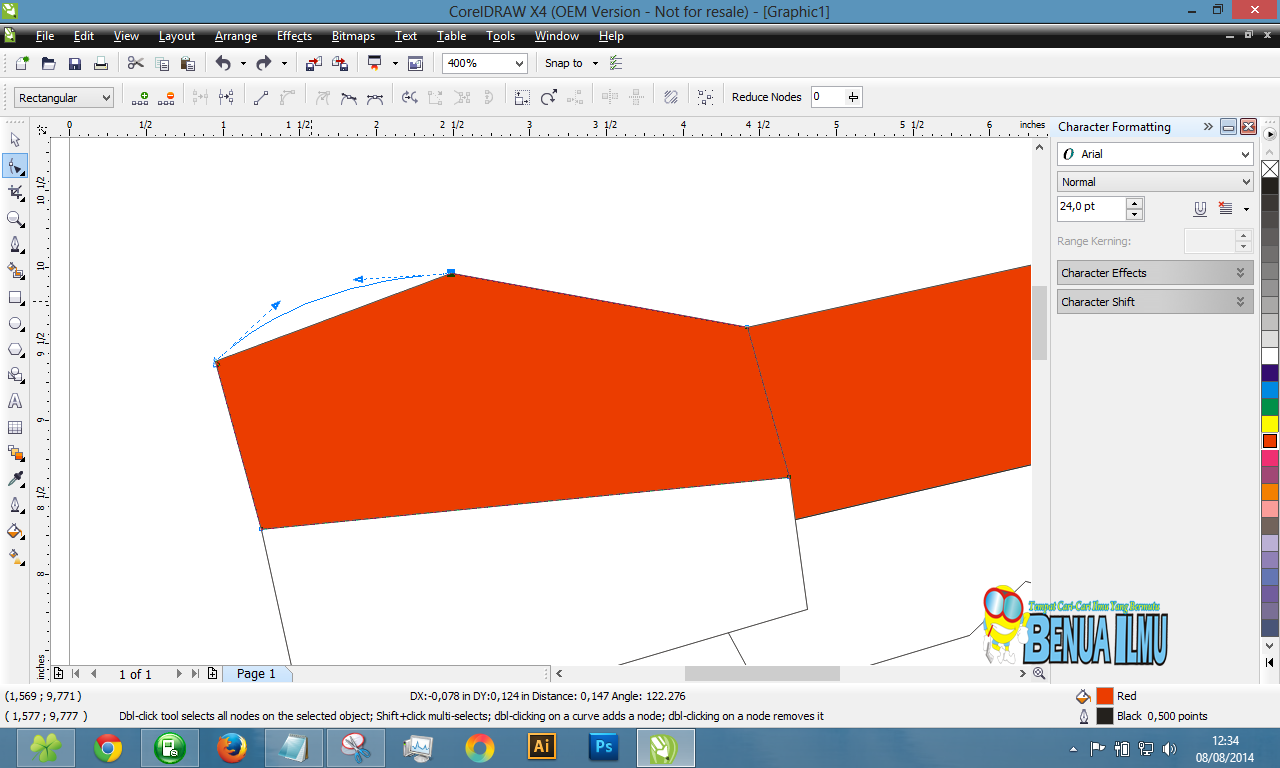Select the Crop tool
The image size is (1280, 768).
click(x=15, y=192)
